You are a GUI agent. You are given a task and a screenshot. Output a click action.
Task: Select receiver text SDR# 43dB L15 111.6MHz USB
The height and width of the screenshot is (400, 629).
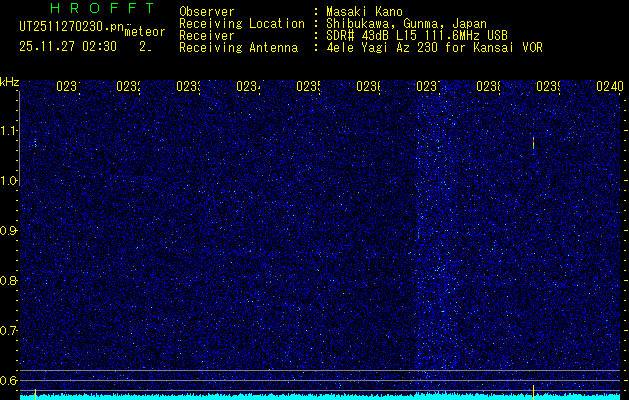pos(417,36)
